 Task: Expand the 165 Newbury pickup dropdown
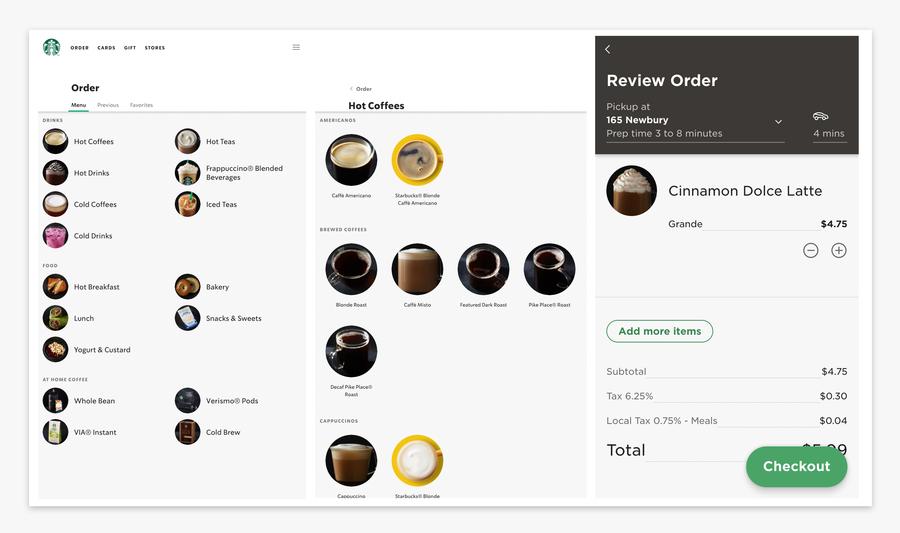click(778, 122)
